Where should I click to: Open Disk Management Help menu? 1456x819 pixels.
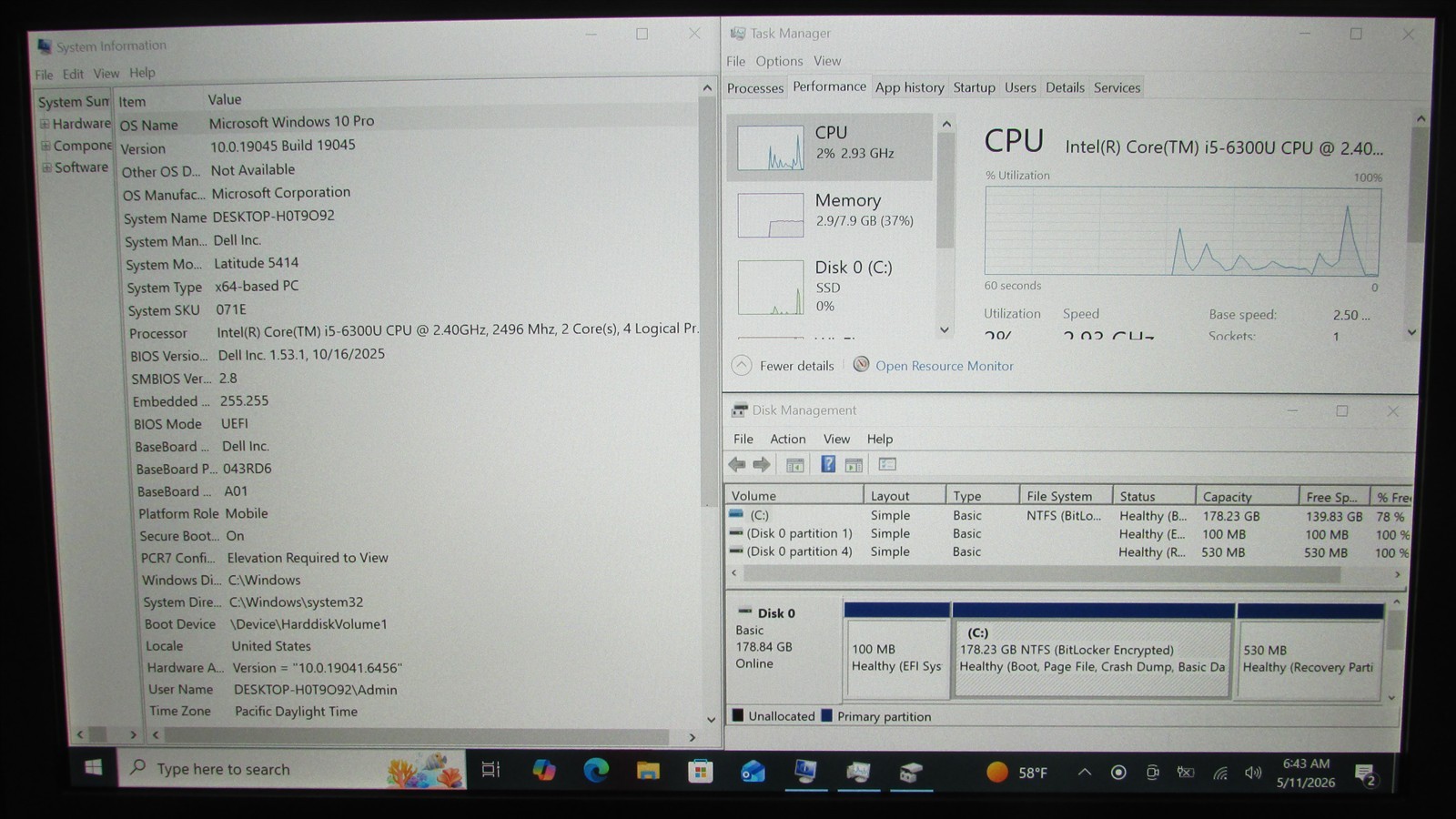(879, 439)
